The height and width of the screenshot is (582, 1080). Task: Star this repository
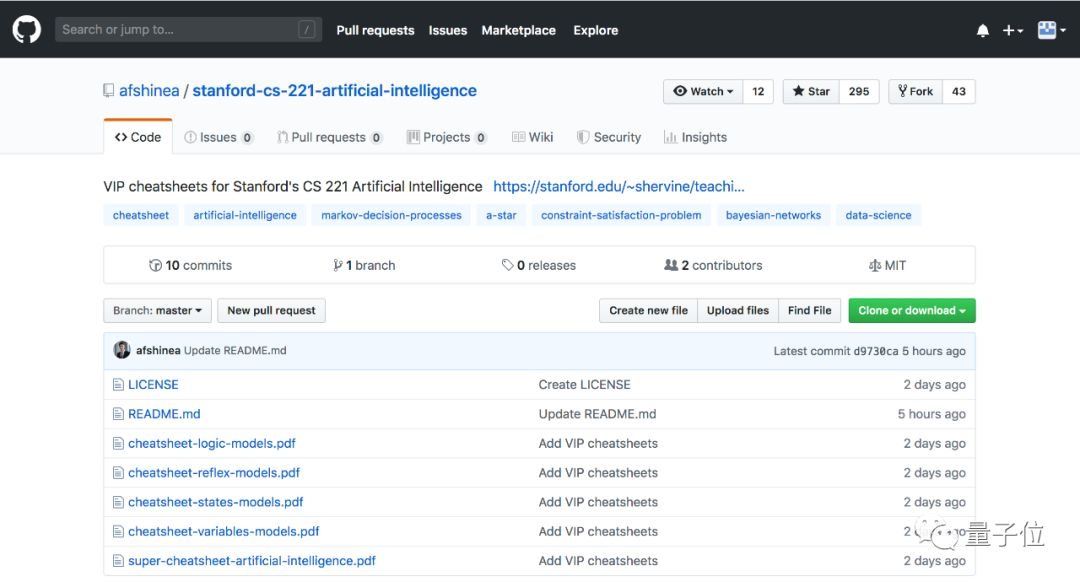coord(811,91)
